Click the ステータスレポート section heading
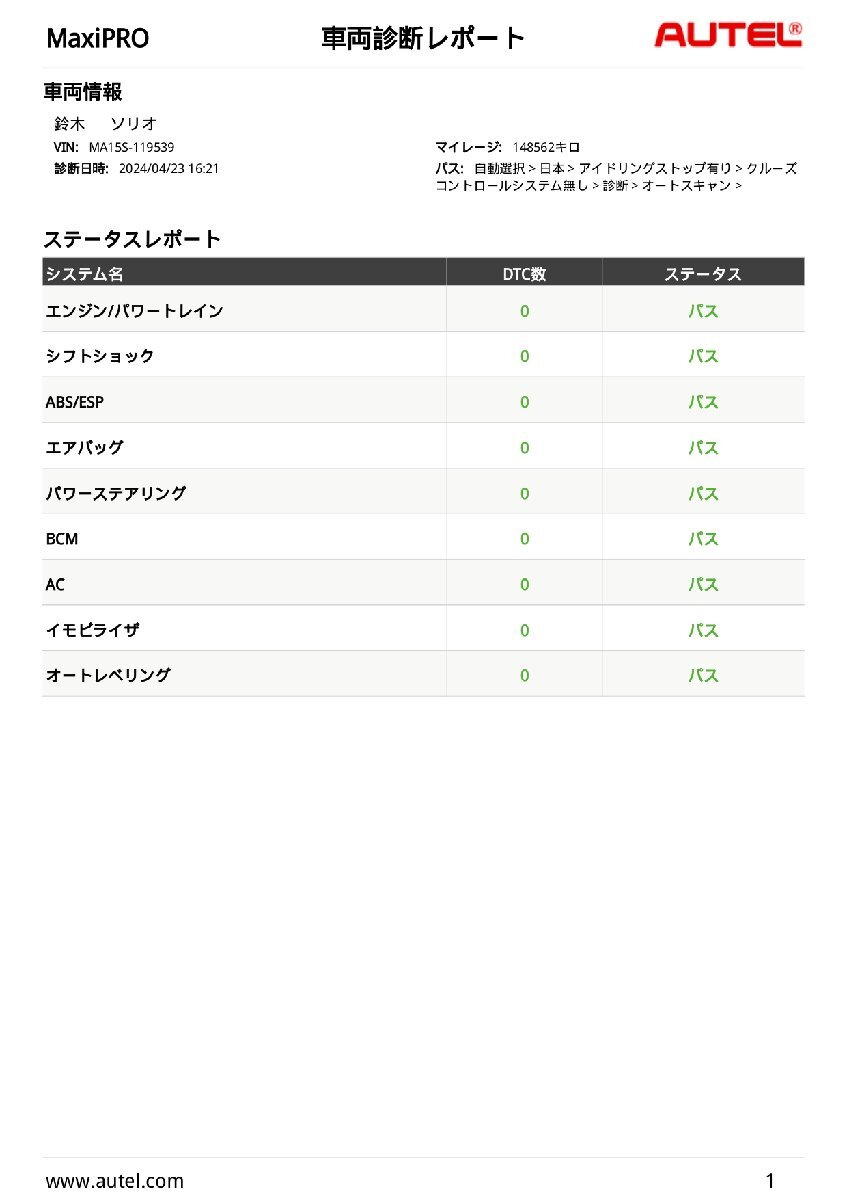Image resolution: width=847 pixels, height=1200 pixels. [132, 239]
